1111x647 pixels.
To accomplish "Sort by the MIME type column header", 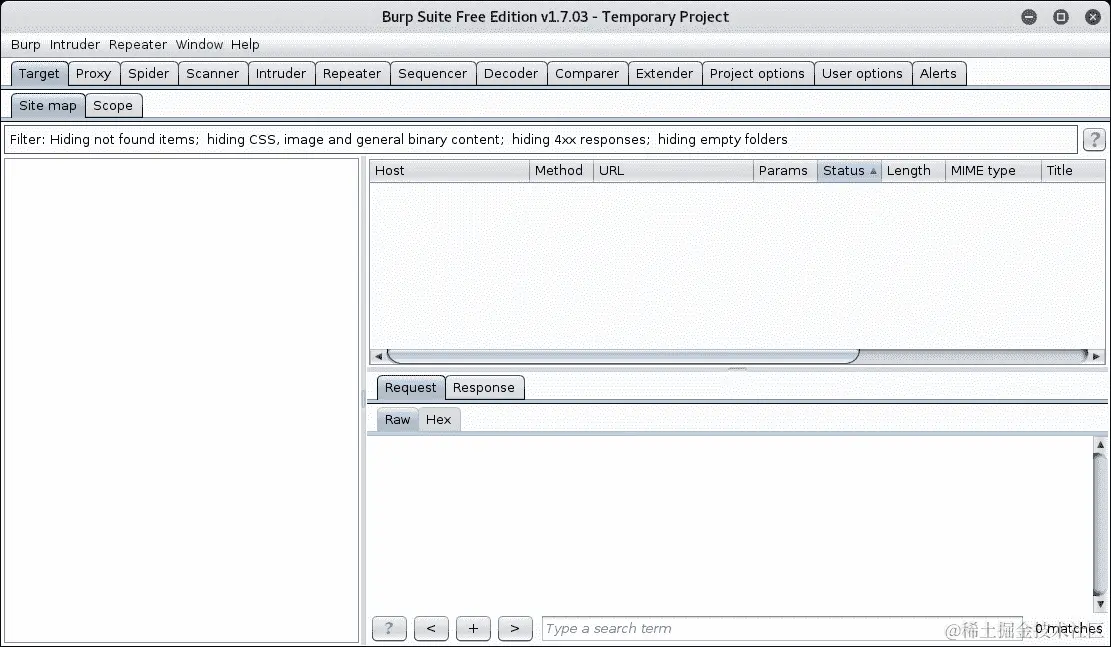I will click(993, 171).
